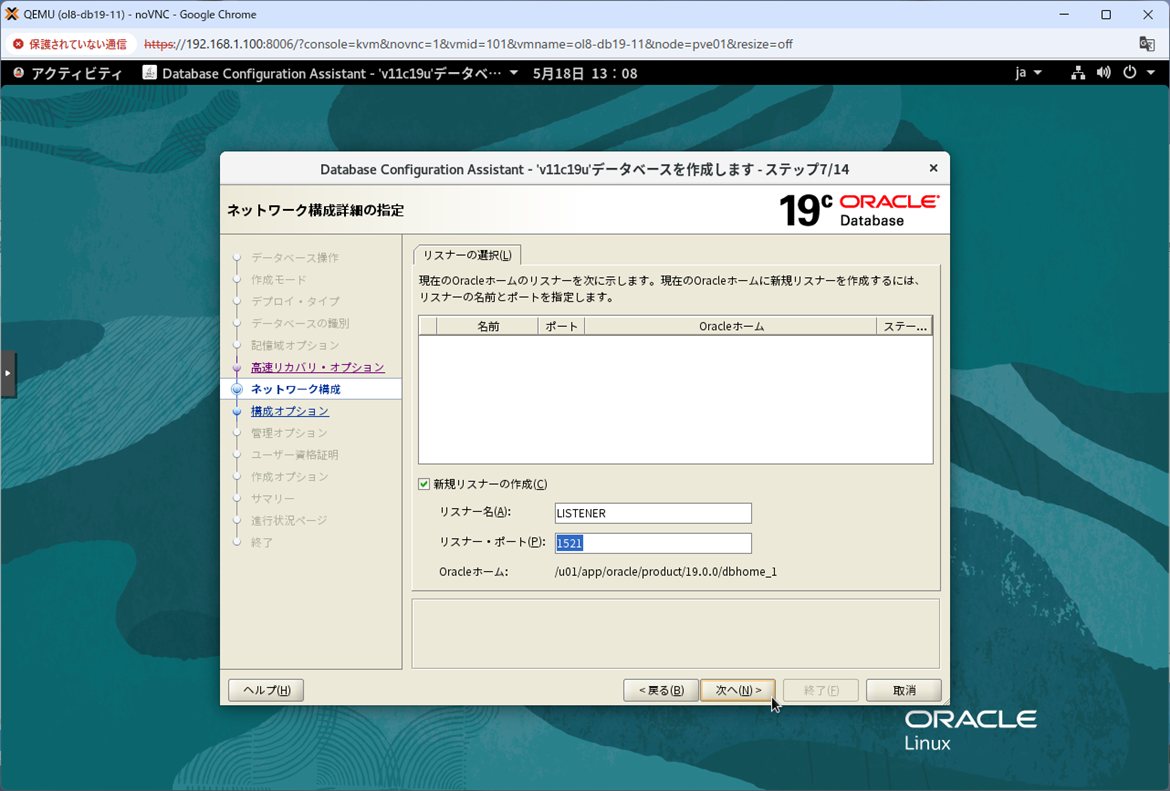Image resolution: width=1170 pixels, height=791 pixels.
Task: Click the ポート column header
Action: (561, 326)
